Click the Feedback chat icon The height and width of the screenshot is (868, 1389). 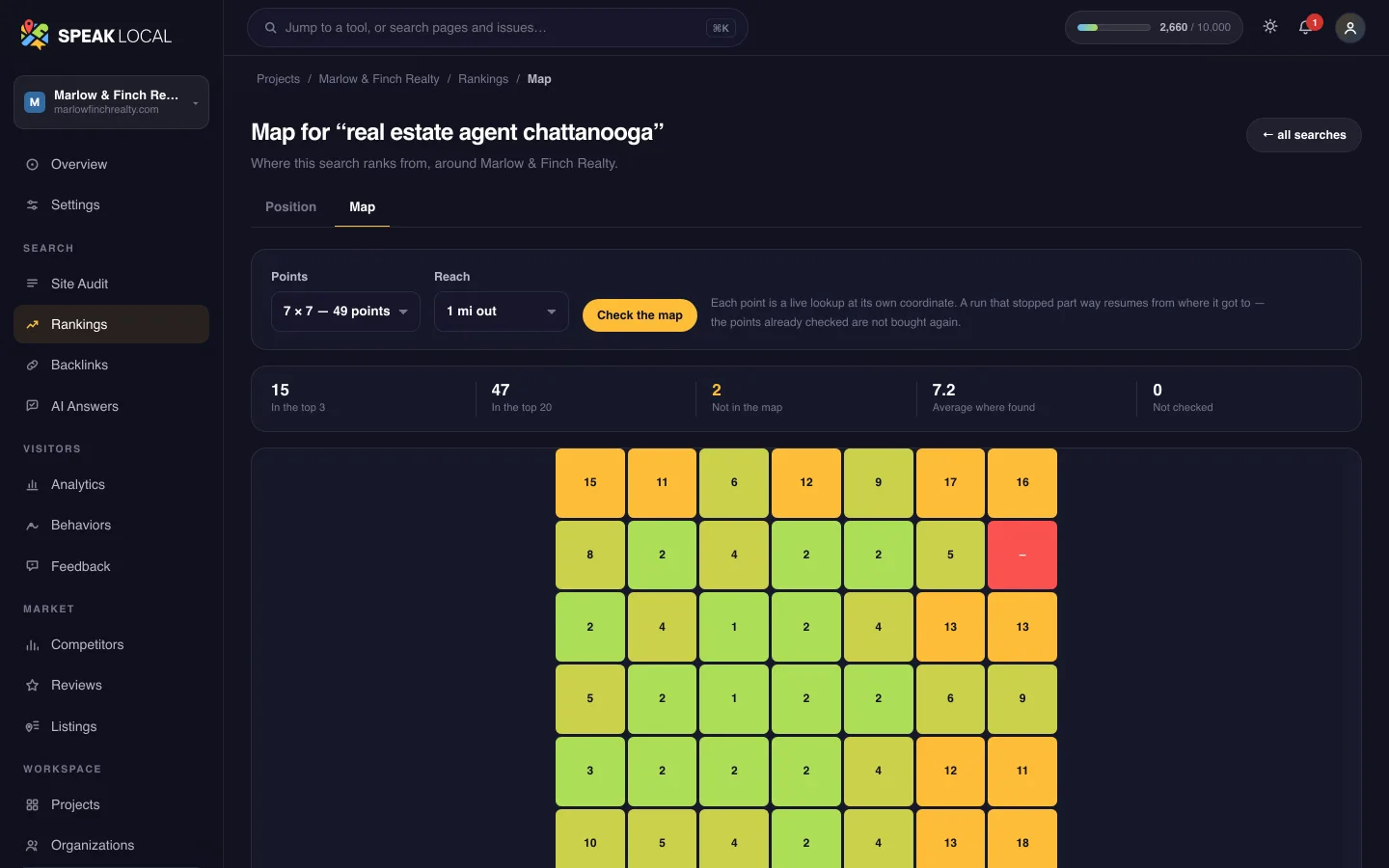point(32,567)
